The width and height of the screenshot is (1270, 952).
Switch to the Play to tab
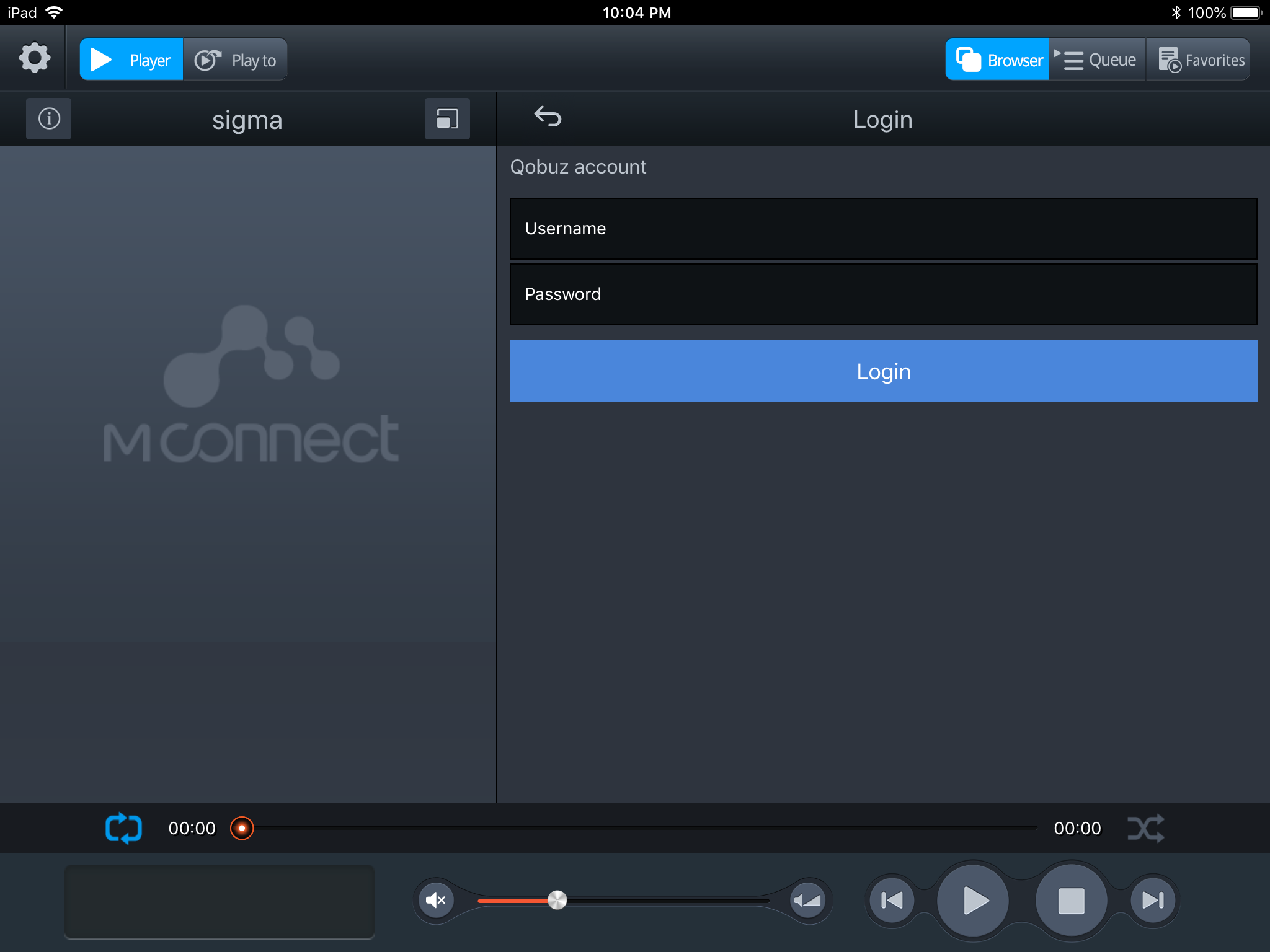[236, 60]
